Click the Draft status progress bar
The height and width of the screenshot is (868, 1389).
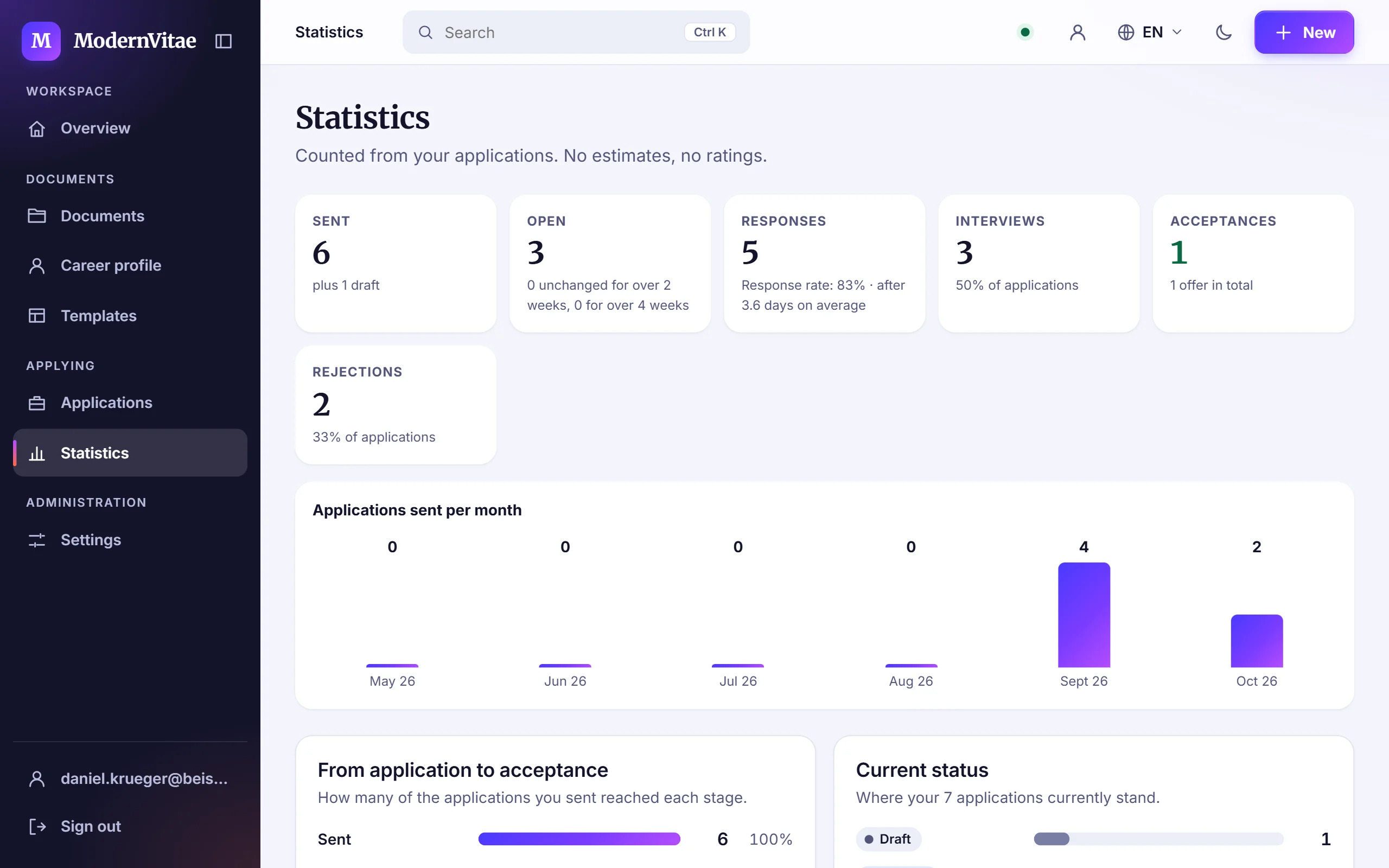1158,839
